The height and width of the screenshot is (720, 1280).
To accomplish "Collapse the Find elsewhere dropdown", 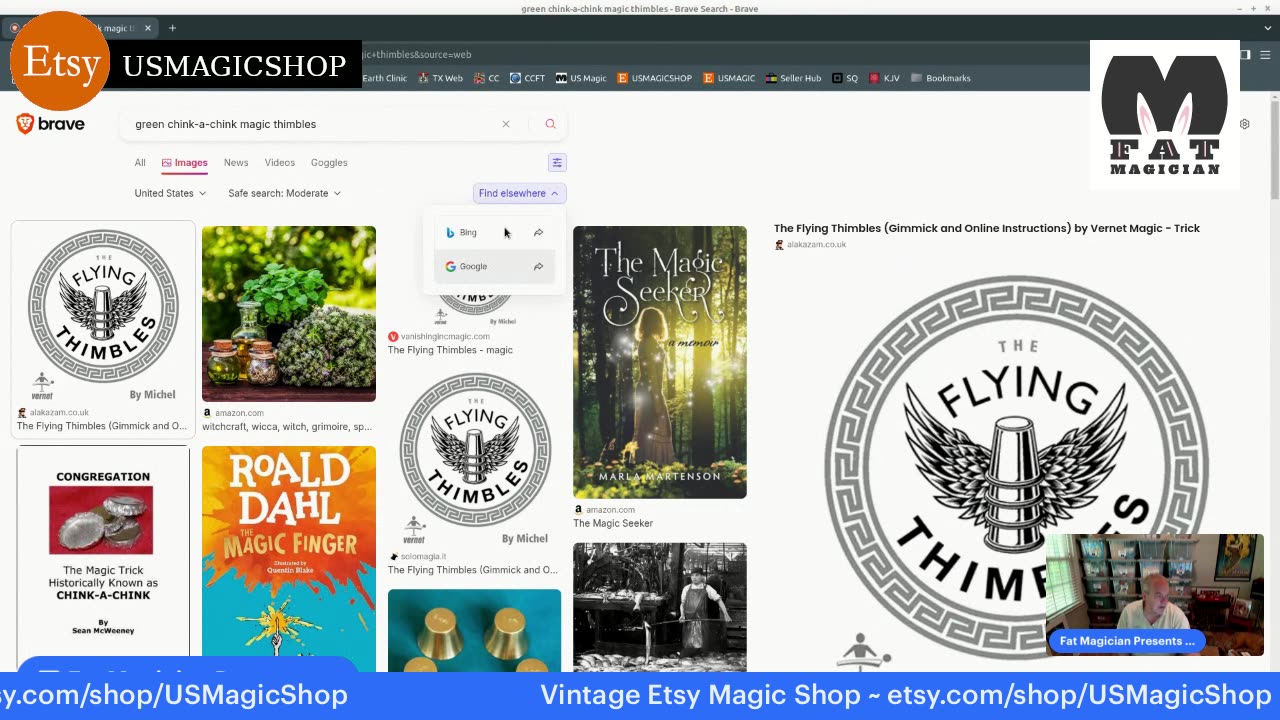I will pos(519,193).
